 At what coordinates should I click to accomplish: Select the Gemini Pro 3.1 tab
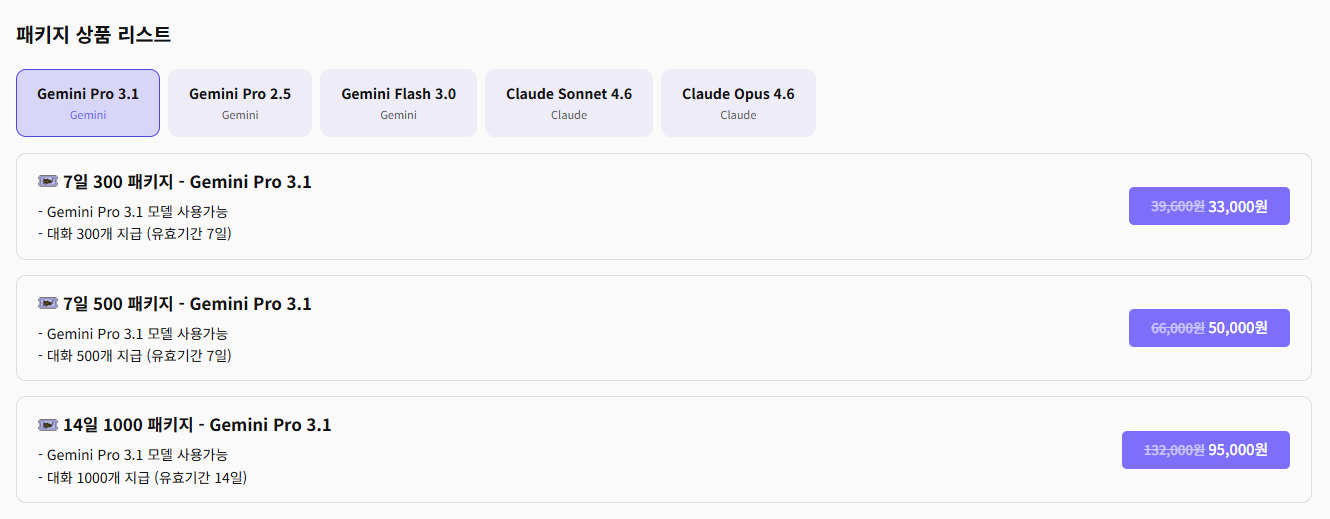pyautogui.click(x=88, y=103)
